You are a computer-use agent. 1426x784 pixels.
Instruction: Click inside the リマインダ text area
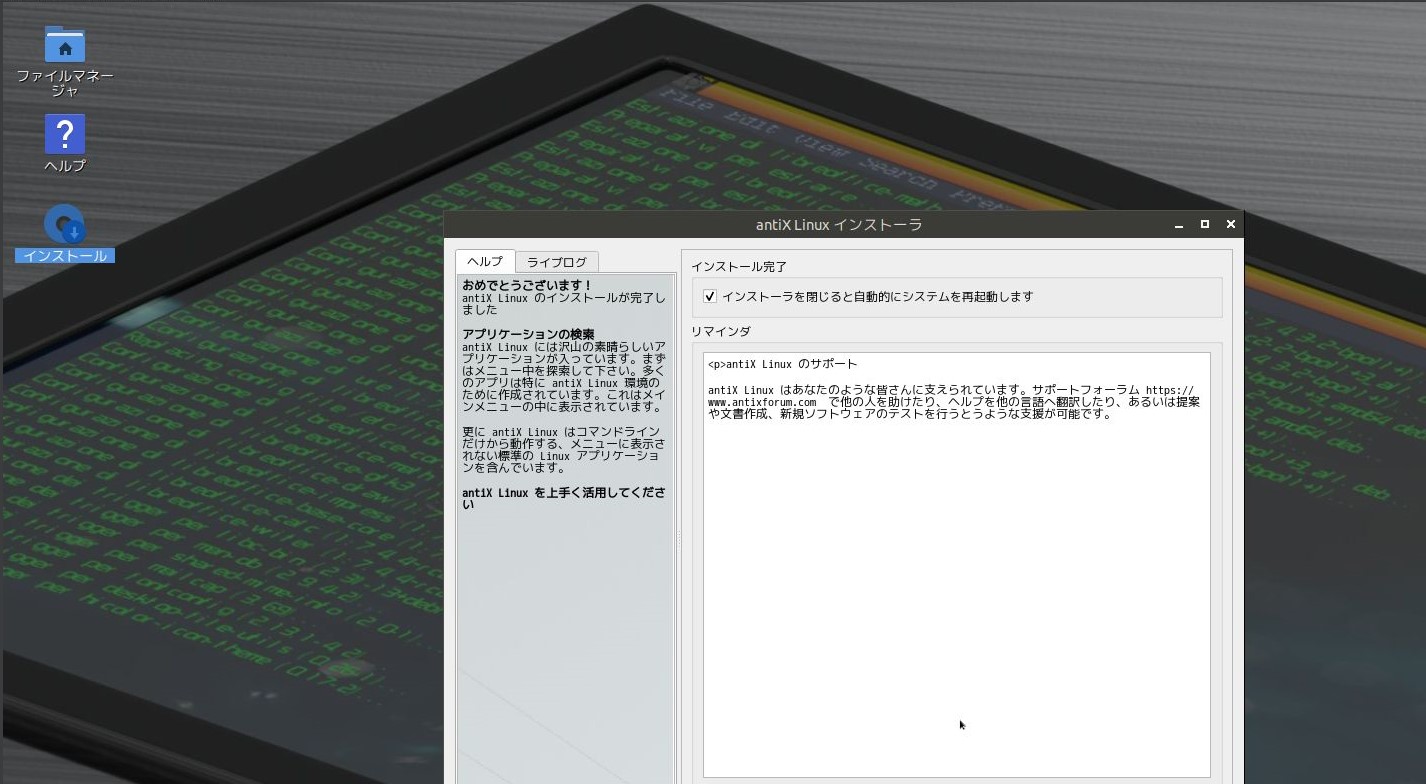click(957, 564)
